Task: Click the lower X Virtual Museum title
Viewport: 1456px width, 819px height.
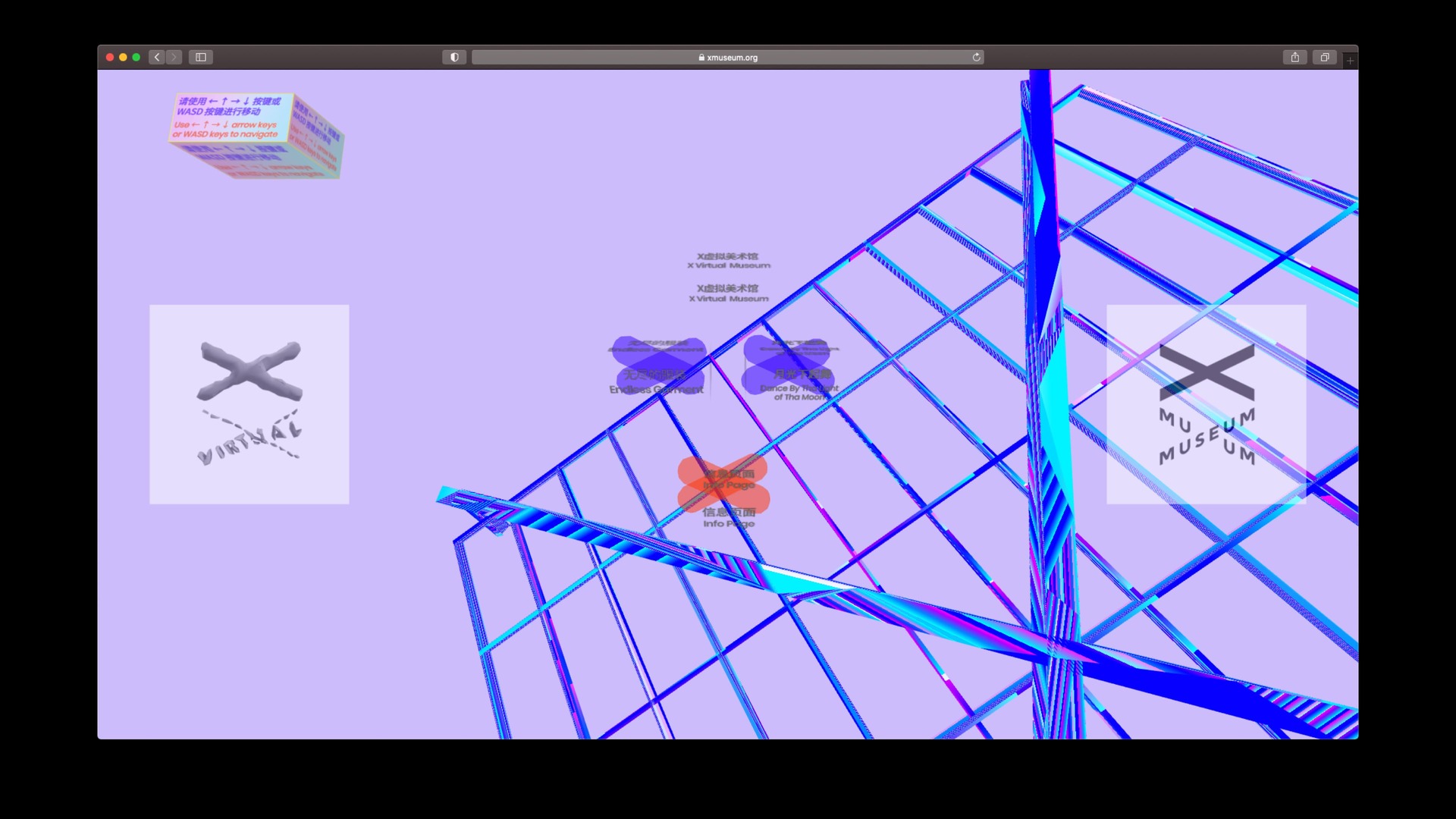Action: click(729, 293)
